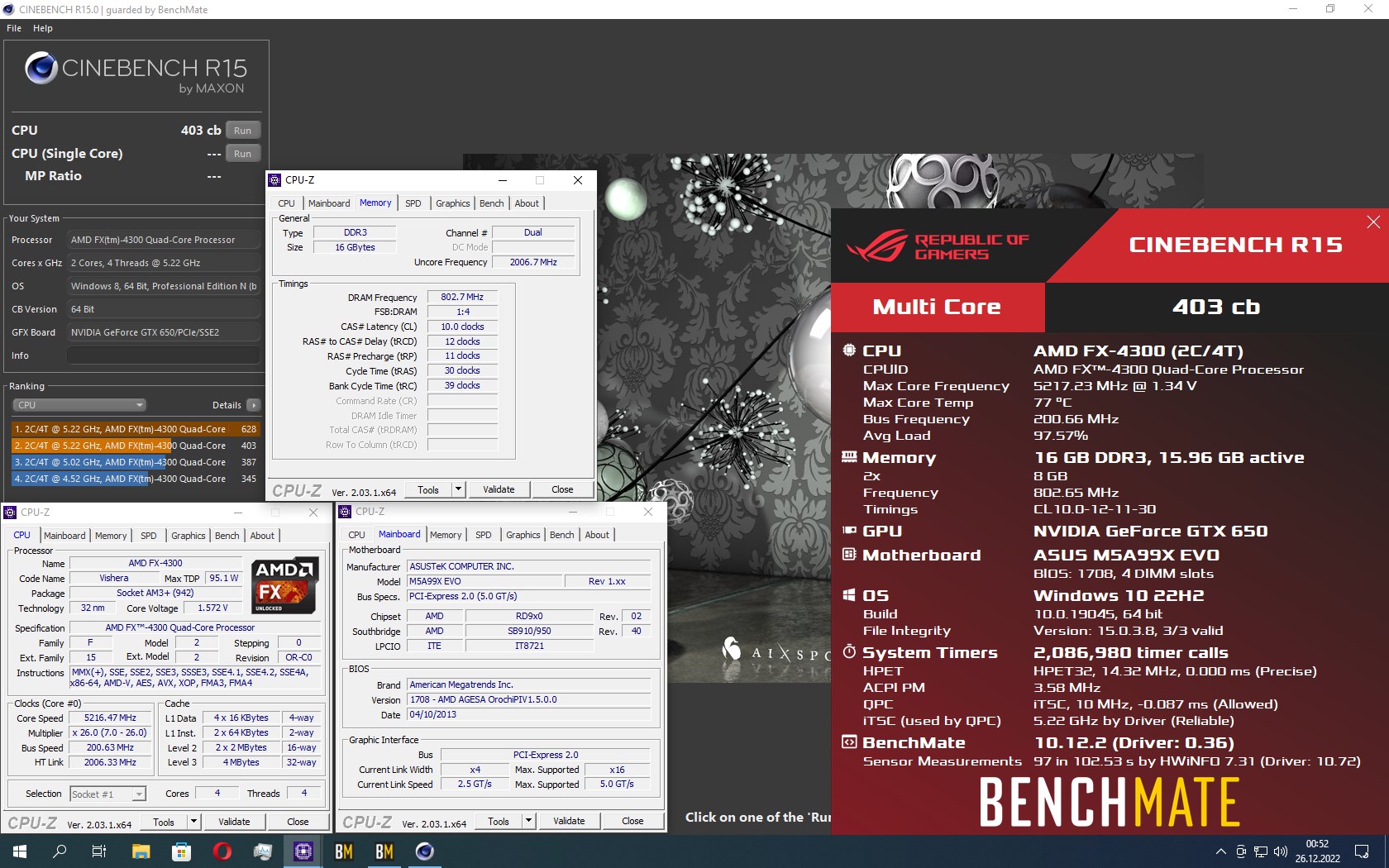1389x868 pixels.
Task: Click Tools button in Memory CPU-Z window
Action: (x=428, y=490)
